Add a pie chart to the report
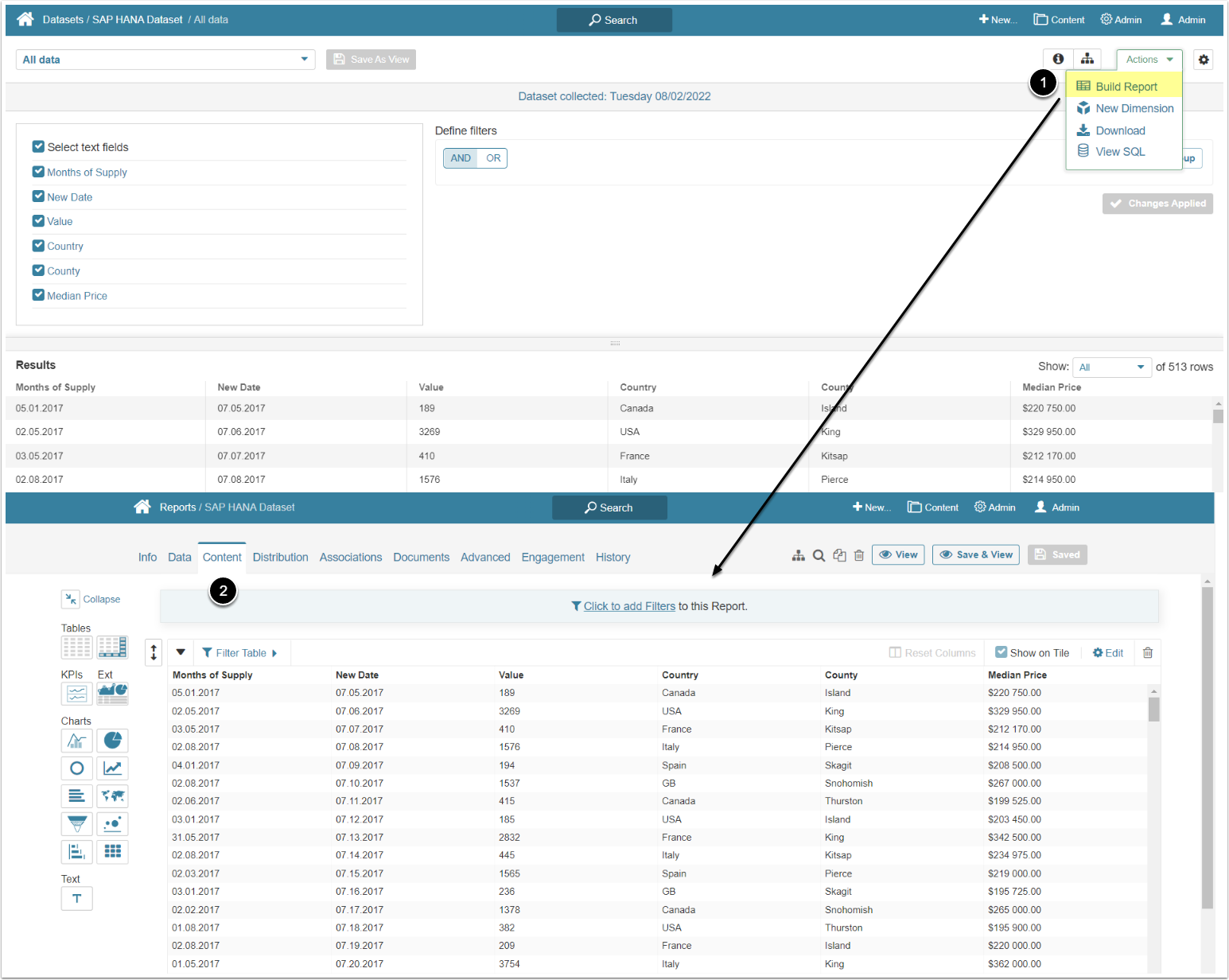The height and width of the screenshot is (980, 1229). click(112, 741)
